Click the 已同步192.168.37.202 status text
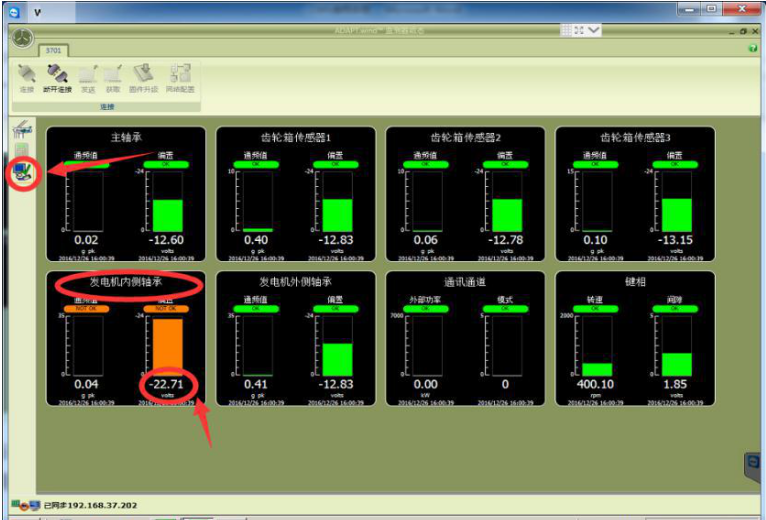The image size is (766, 520). (90, 505)
